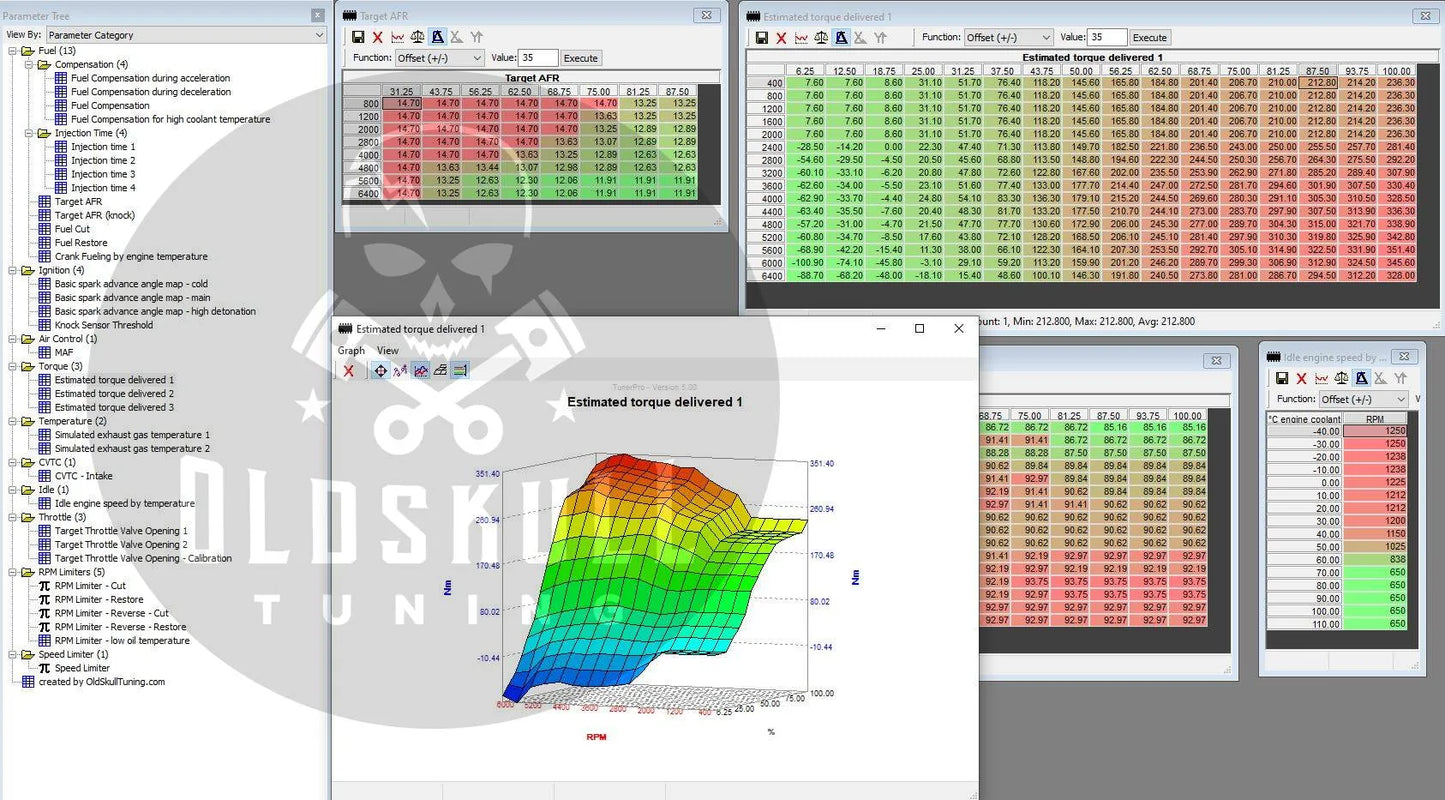Save the Idle engine speed table
Viewport: 1445px width, 800px height.
click(x=1282, y=378)
